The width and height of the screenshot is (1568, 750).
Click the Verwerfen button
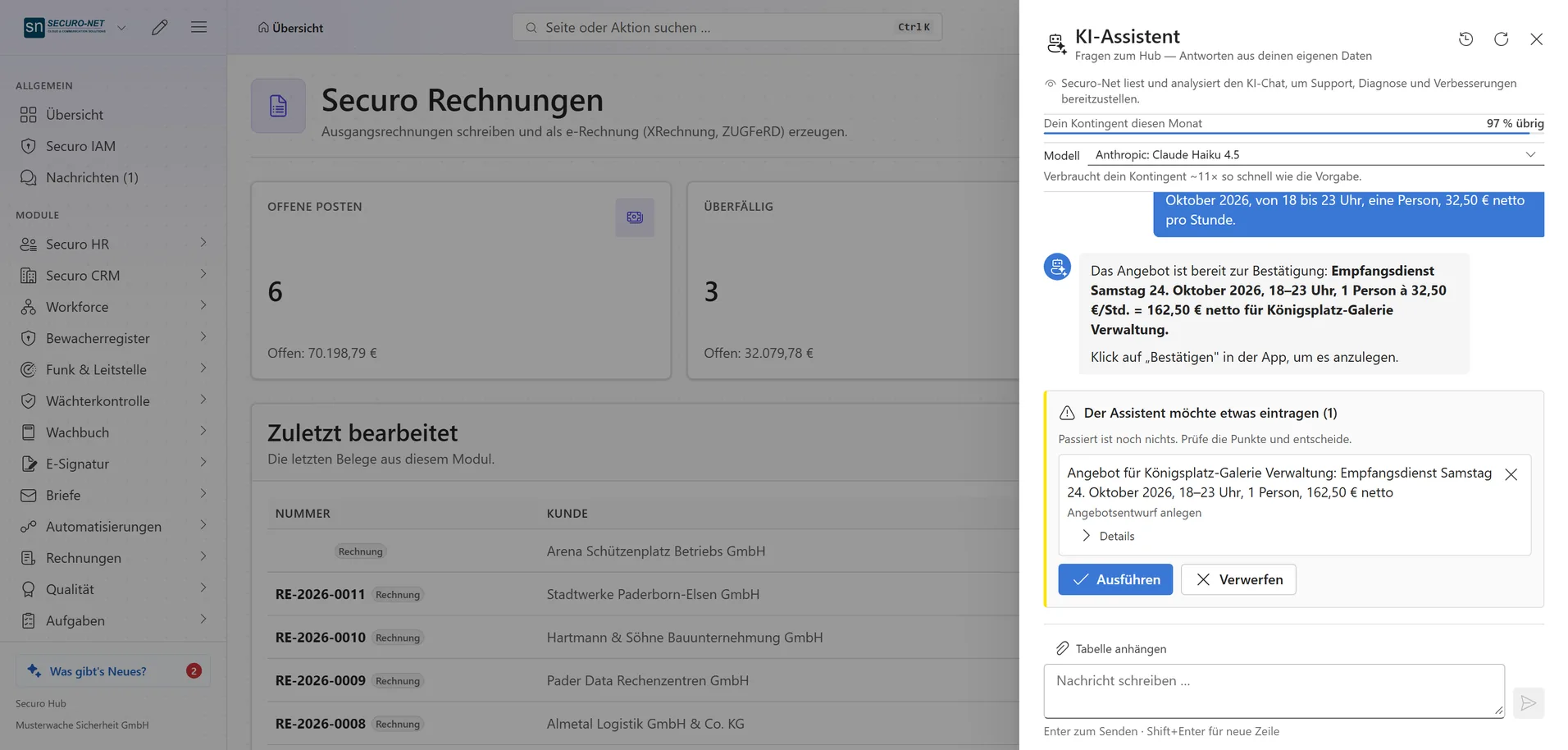click(1238, 579)
